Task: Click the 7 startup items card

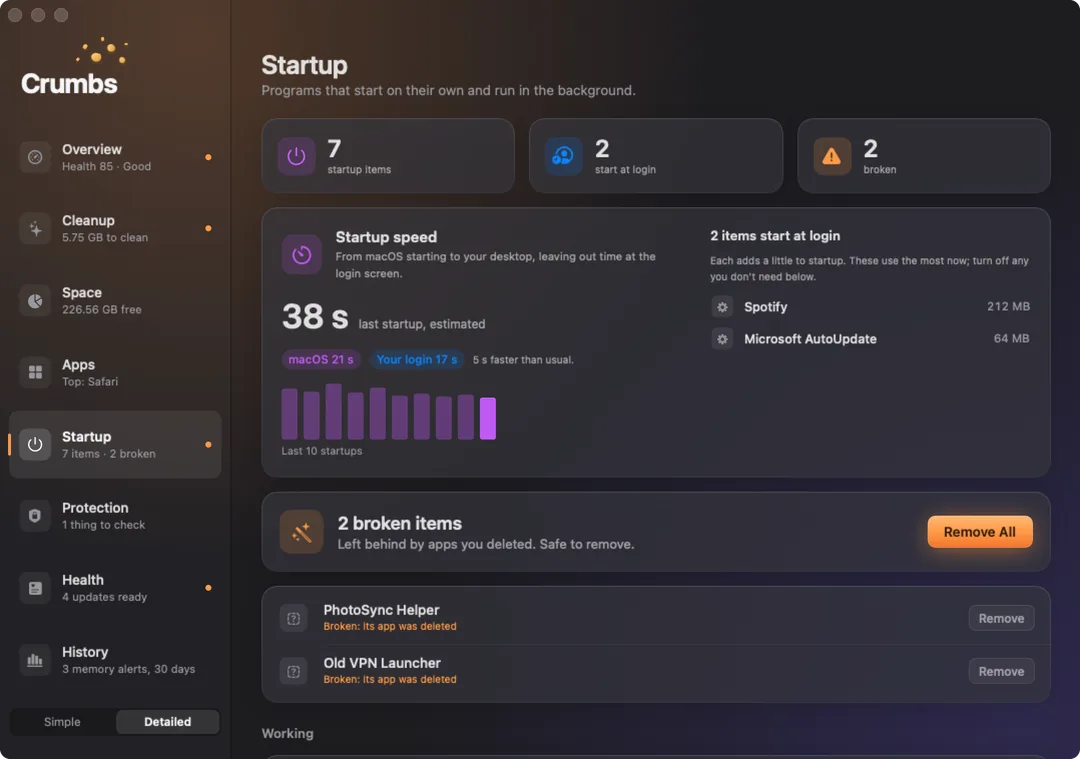Action: pos(388,156)
